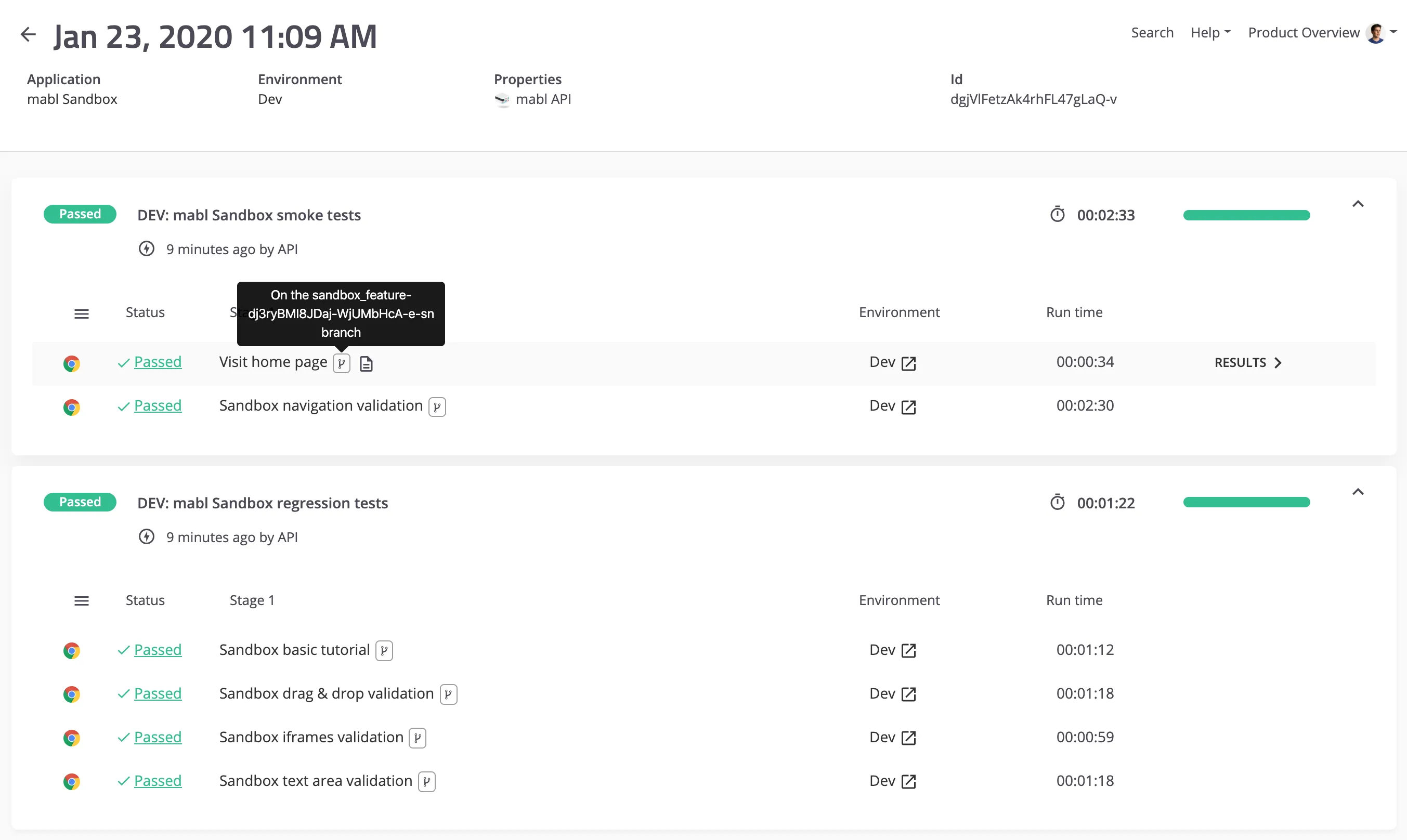Click the hamburger toggle in the regression tests table

[82, 600]
